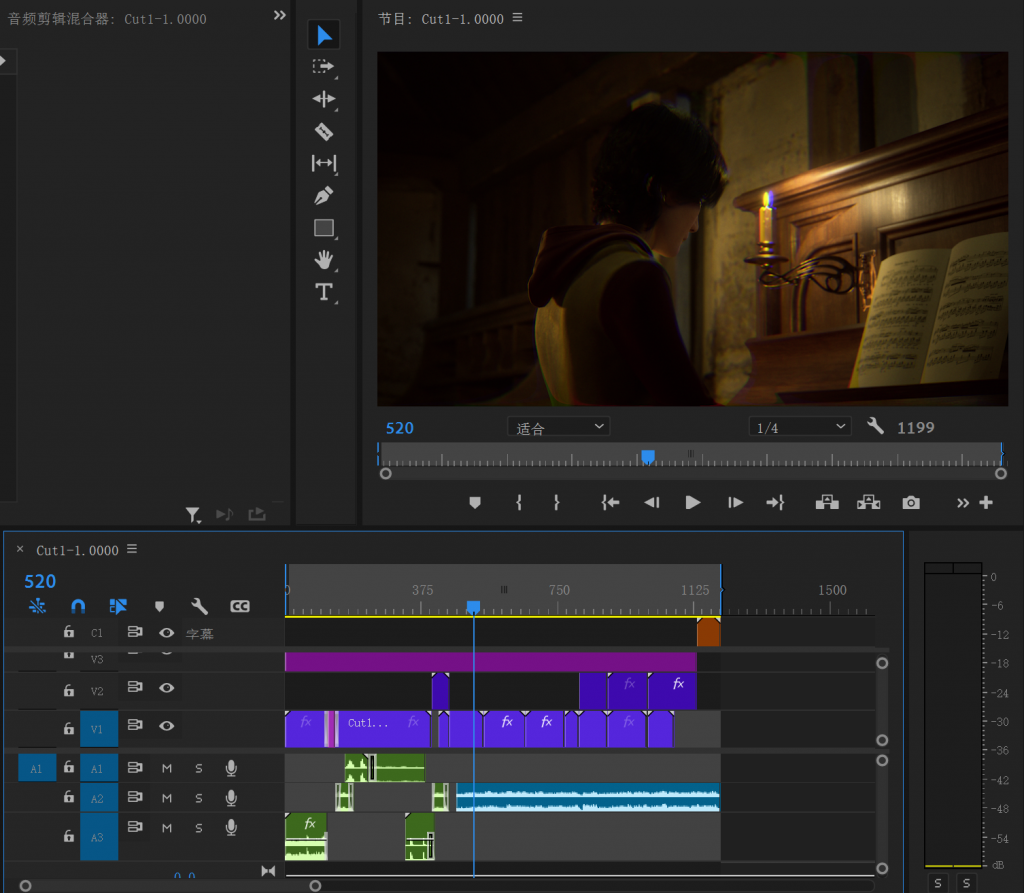Step back one frame
Screen dimensions: 1024x893
click(x=652, y=502)
